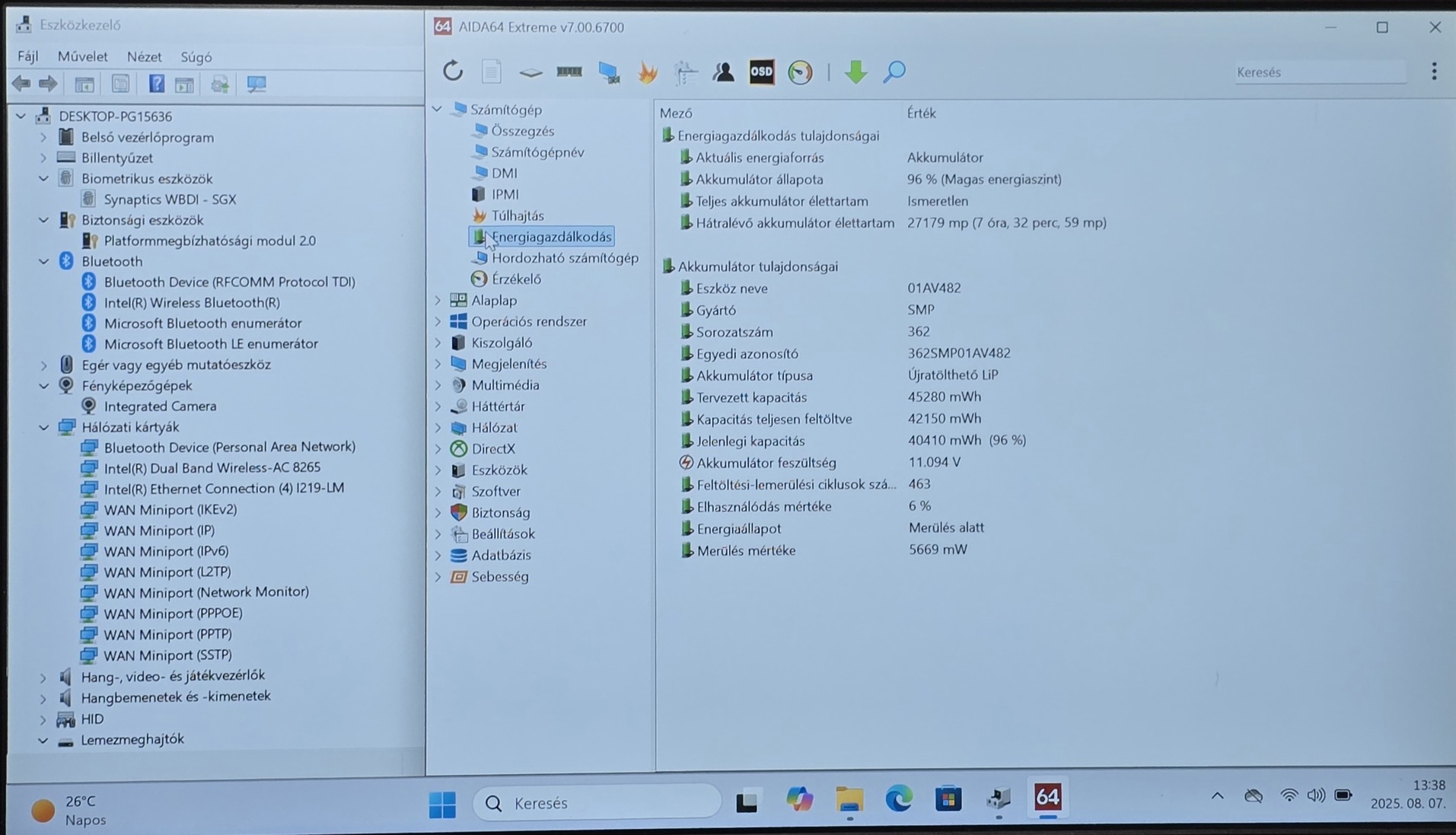Image resolution: width=1456 pixels, height=835 pixels.
Task: Show hidden system tray icons
Action: [1217, 796]
